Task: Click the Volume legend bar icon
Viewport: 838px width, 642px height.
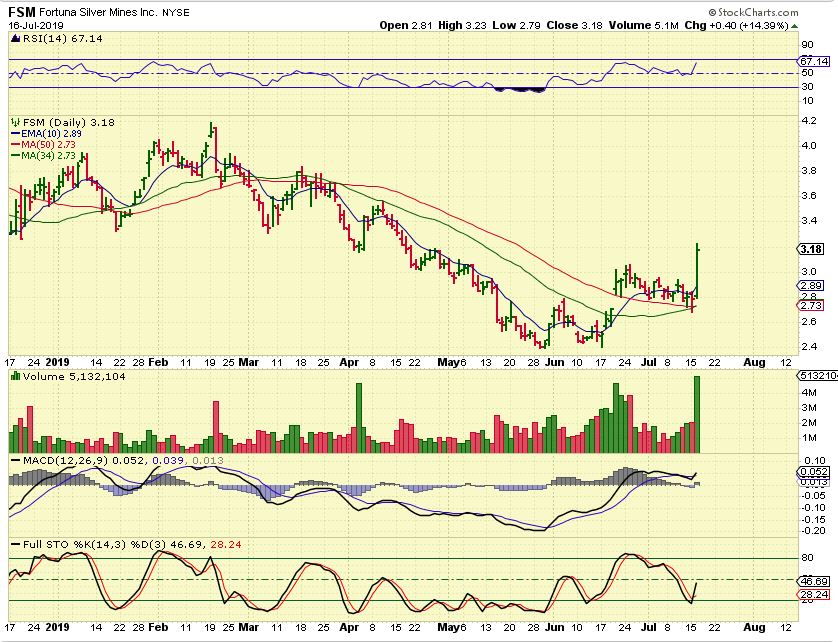Action: pyautogui.click(x=13, y=377)
